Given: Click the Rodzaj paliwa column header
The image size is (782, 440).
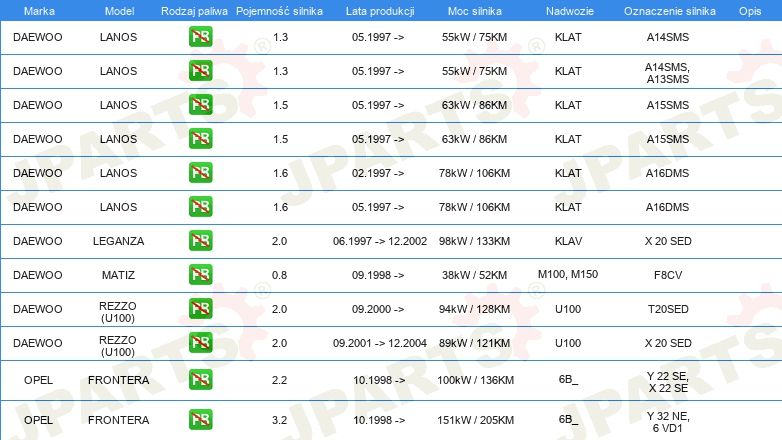Looking at the screenshot, I should pyautogui.click(x=194, y=11).
